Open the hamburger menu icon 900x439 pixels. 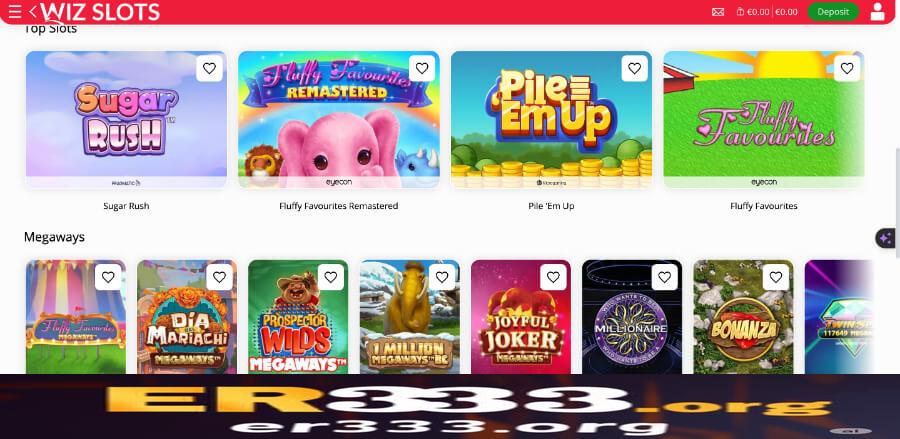coord(15,11)
